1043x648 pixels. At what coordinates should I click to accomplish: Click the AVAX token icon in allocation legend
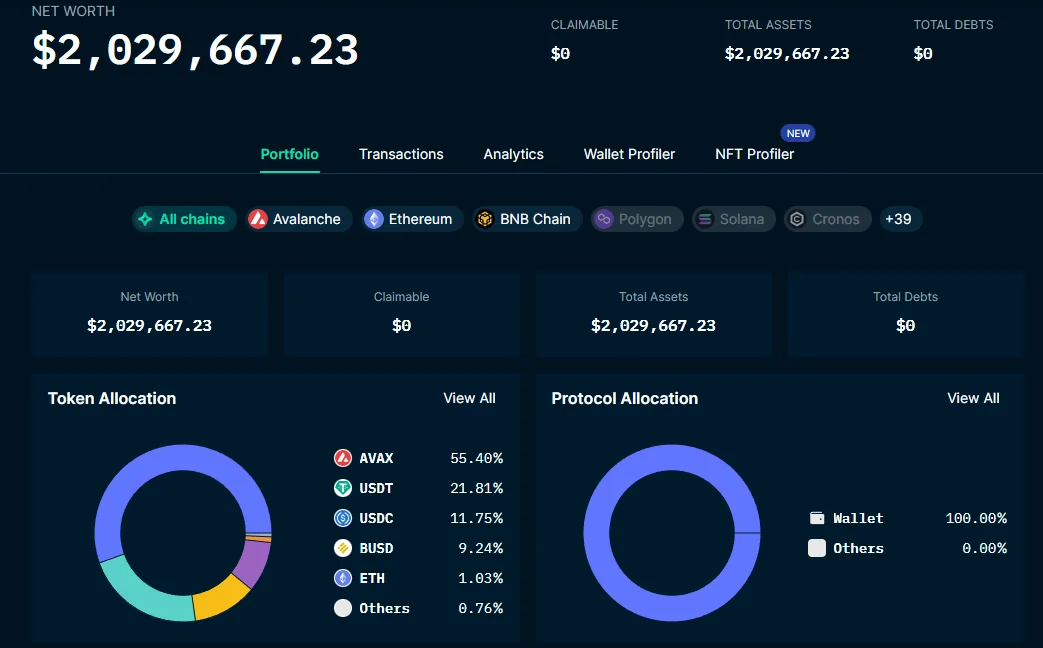pos(343,458)
